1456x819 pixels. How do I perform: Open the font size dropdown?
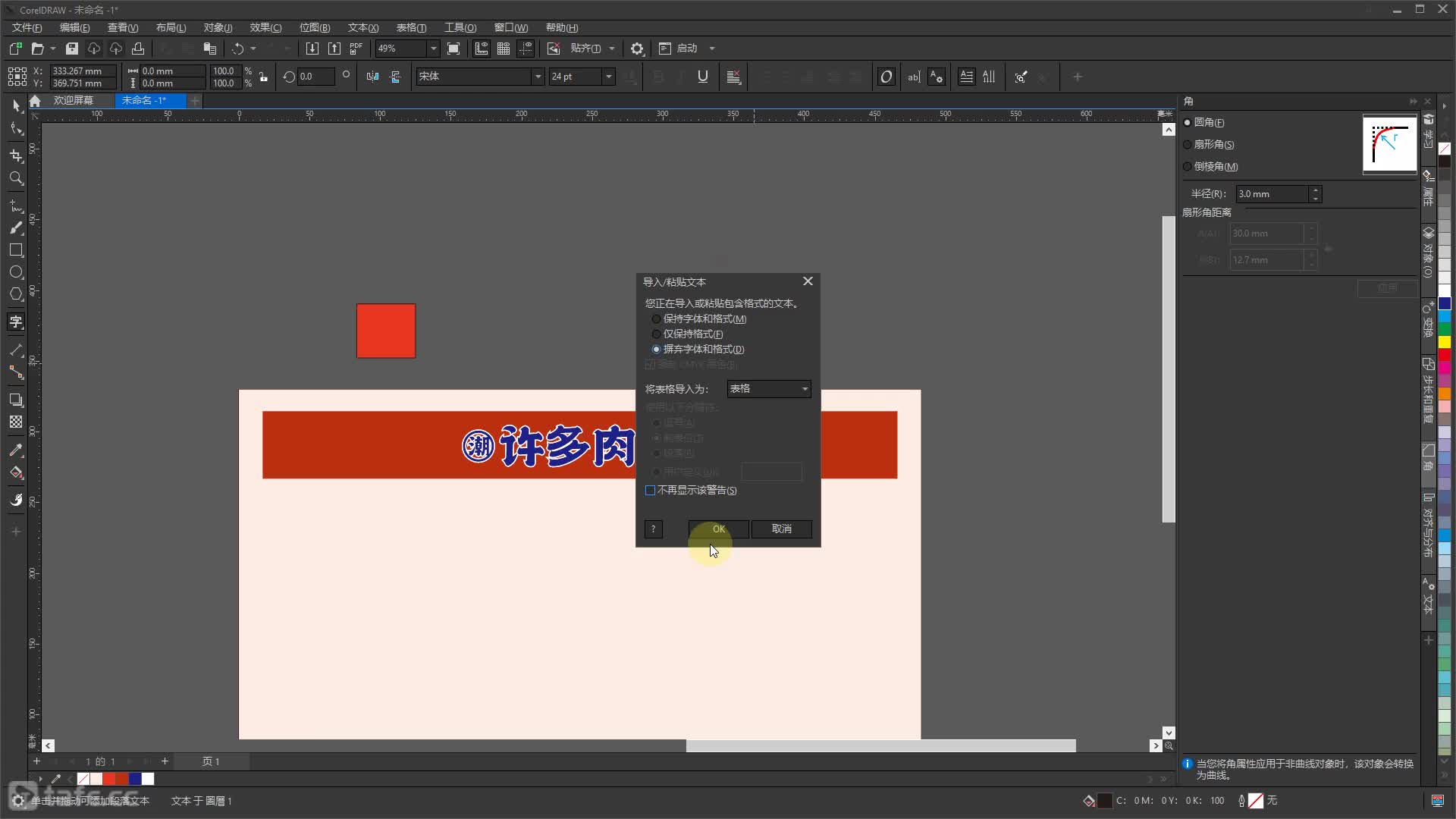pos(608,77)
